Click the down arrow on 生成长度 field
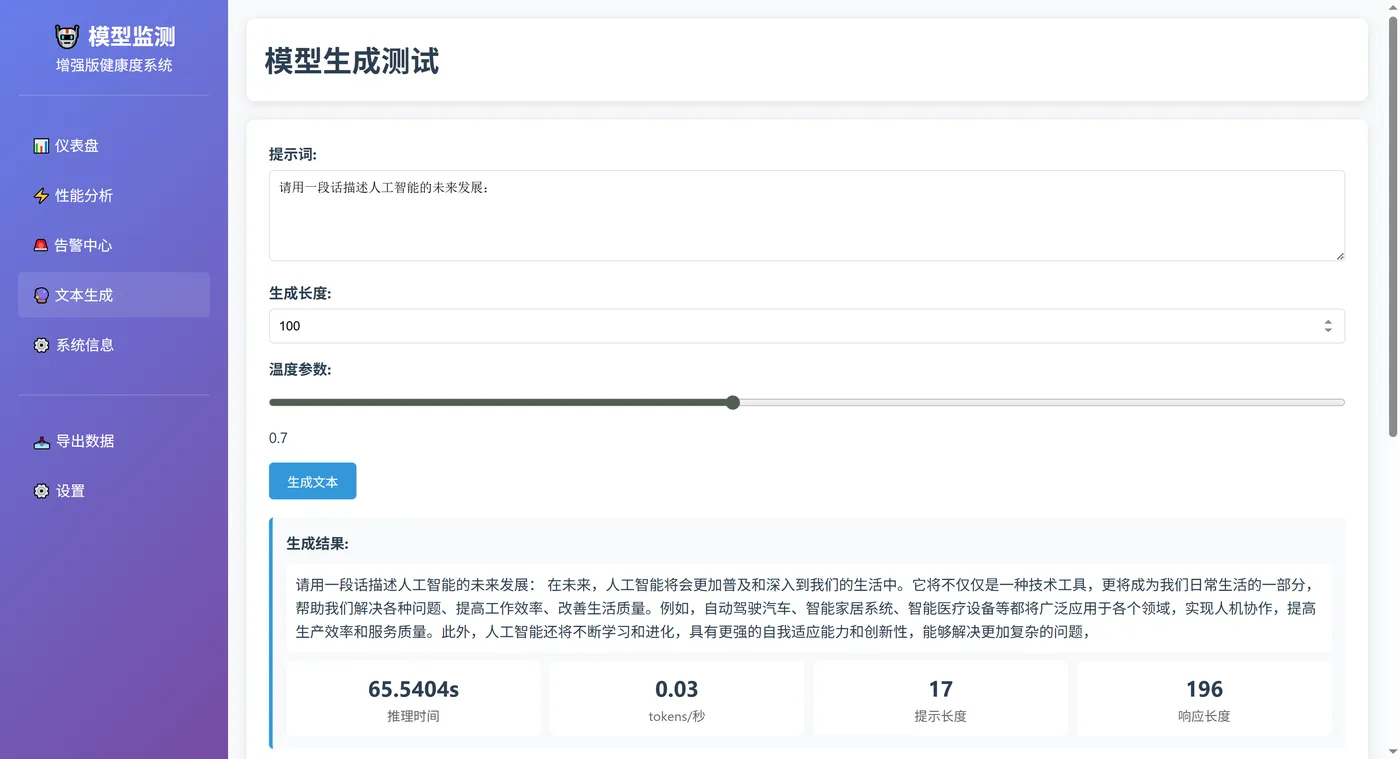Viewport: 1400px width, 759px height. (1328, 330)
